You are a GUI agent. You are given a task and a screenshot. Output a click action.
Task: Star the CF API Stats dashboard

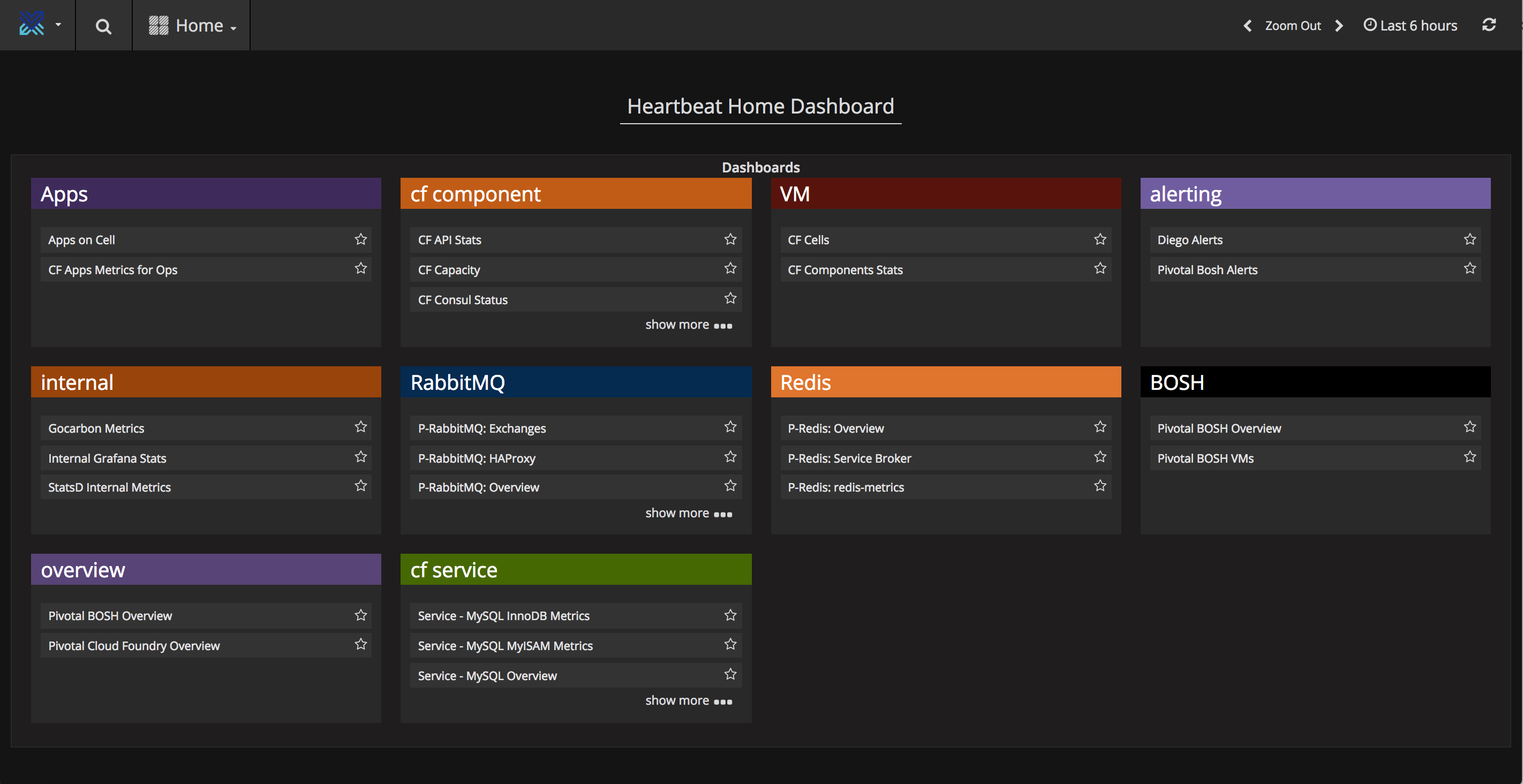click(x=731, y=239)
